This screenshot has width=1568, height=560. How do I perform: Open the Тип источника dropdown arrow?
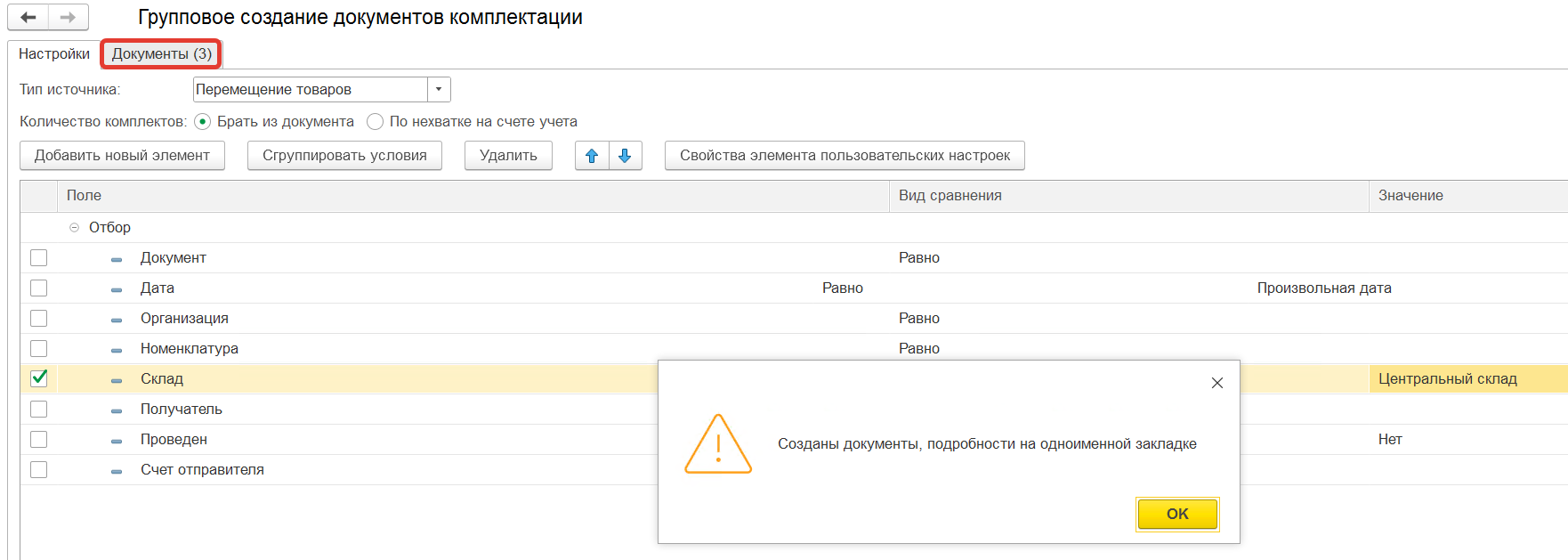click(x=439, y=89)
